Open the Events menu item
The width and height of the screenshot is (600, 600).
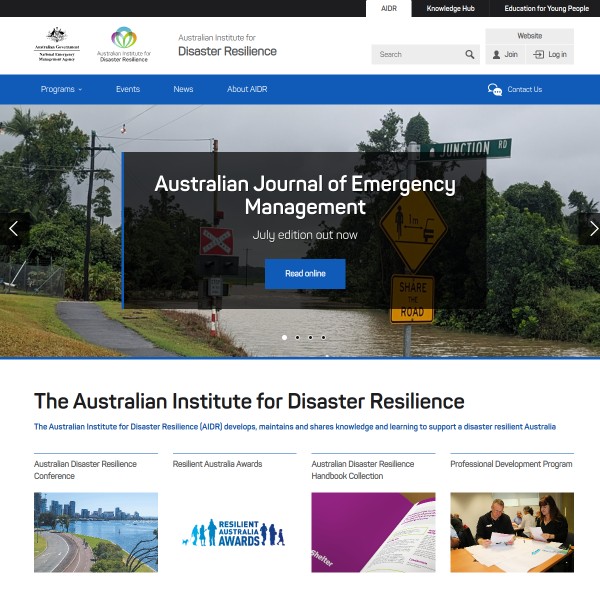click(128, 90)
